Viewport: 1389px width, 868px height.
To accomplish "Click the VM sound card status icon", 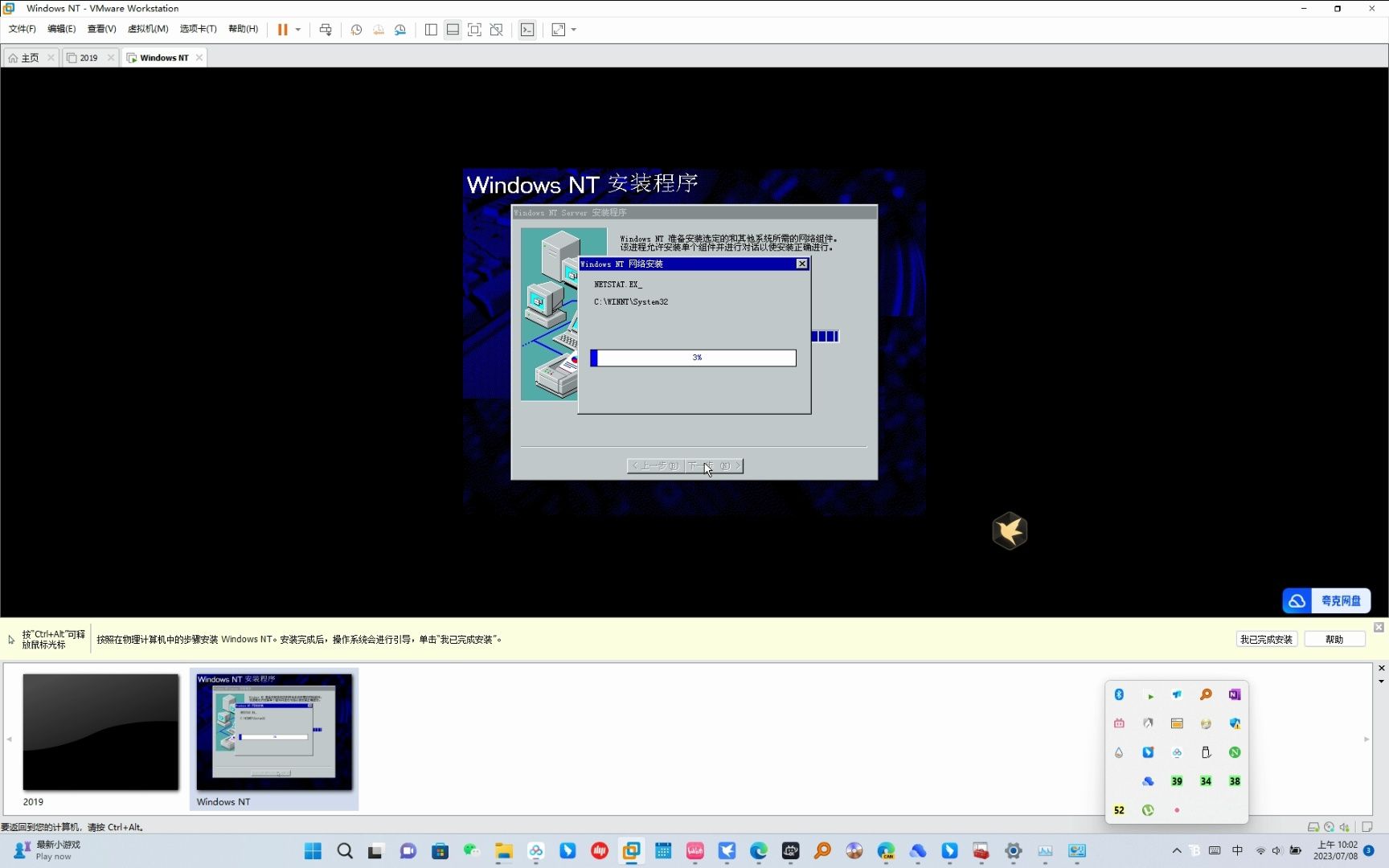I will click(1344, 827).
